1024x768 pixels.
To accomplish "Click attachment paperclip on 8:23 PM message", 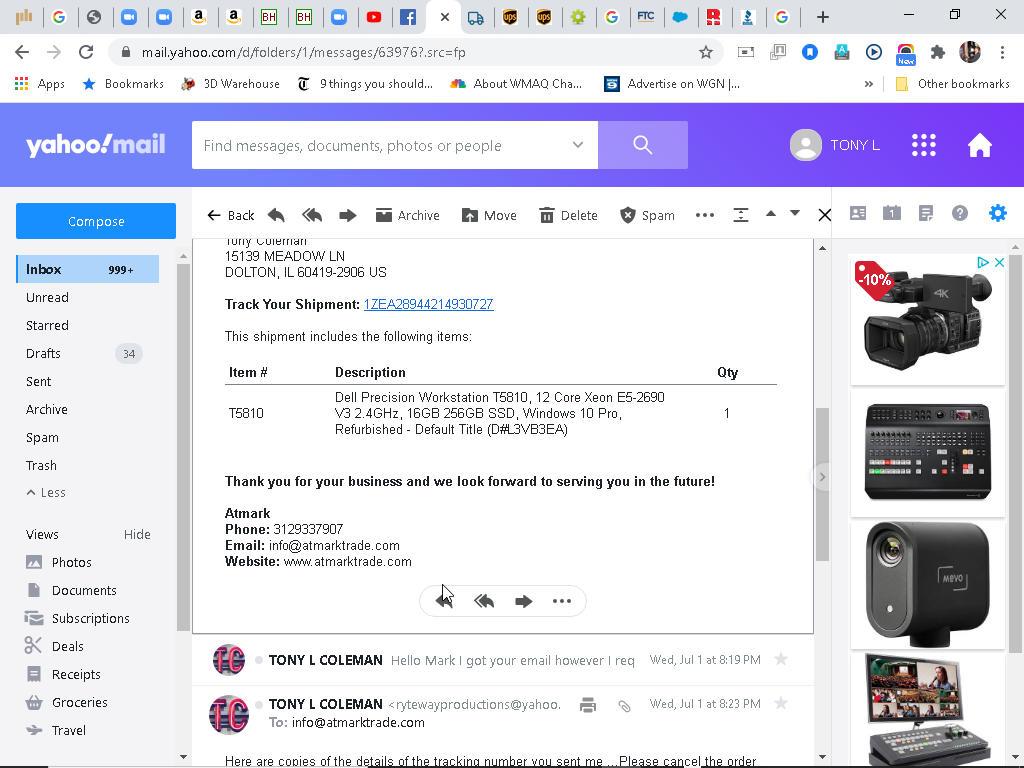I will (x=624, y=705).
